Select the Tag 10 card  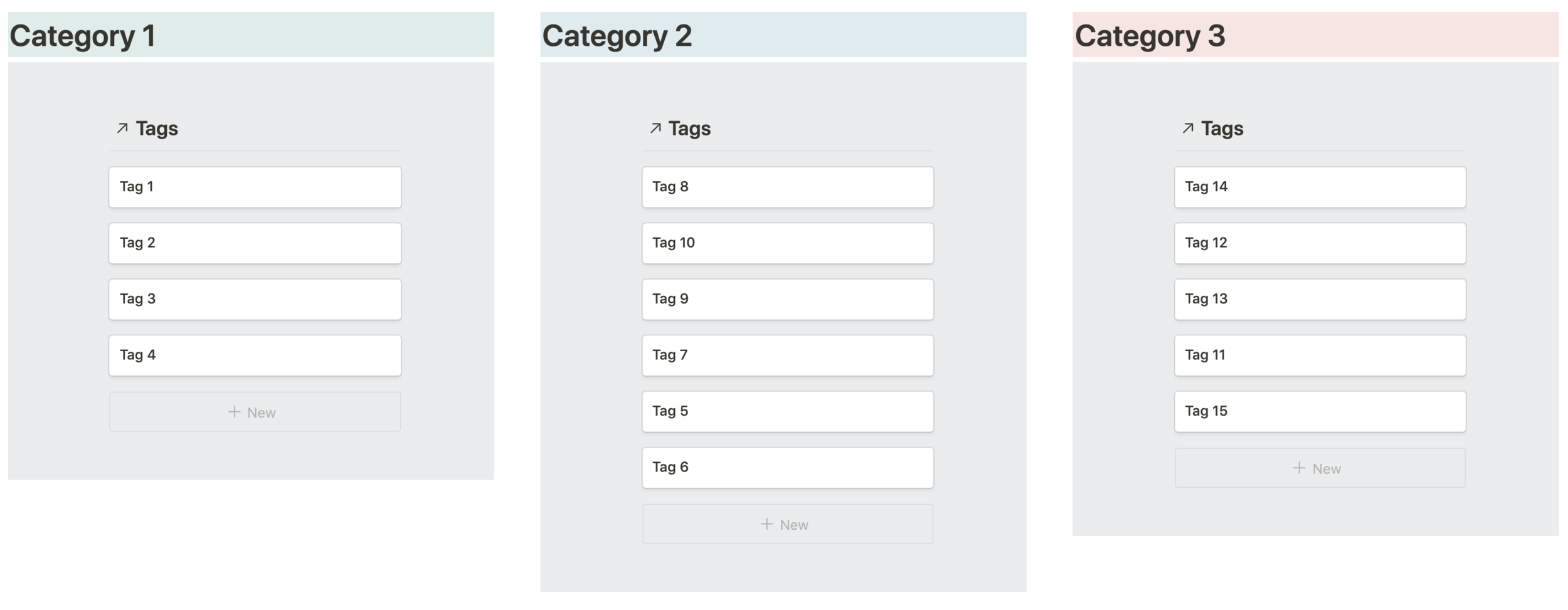tap(788, 243)
